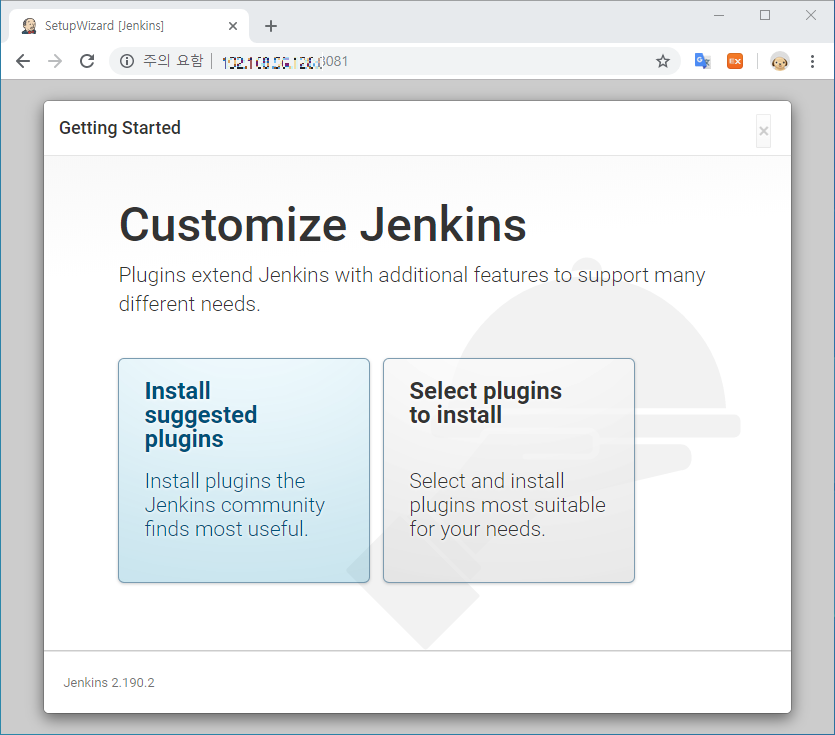Click the browser forward arrow

tap(55, 61)
